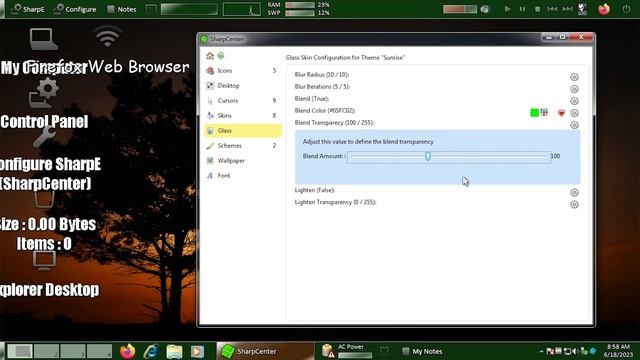Open the Explorer Desktop monitor icon
This screenshot has width=640, height=360.
pyautogui.click(x=44, y=261)
